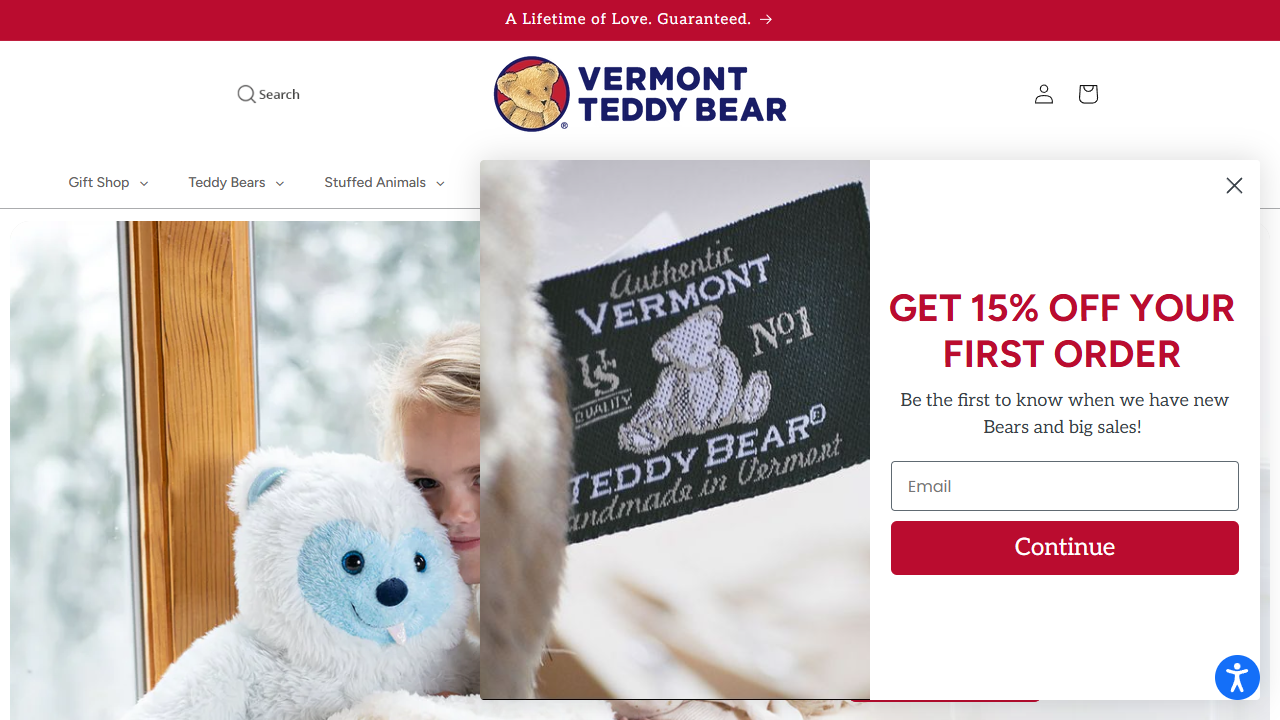Expand the Gift Shop menu chevron
This screenshot has height=720, width=1280.
point(144,183)
